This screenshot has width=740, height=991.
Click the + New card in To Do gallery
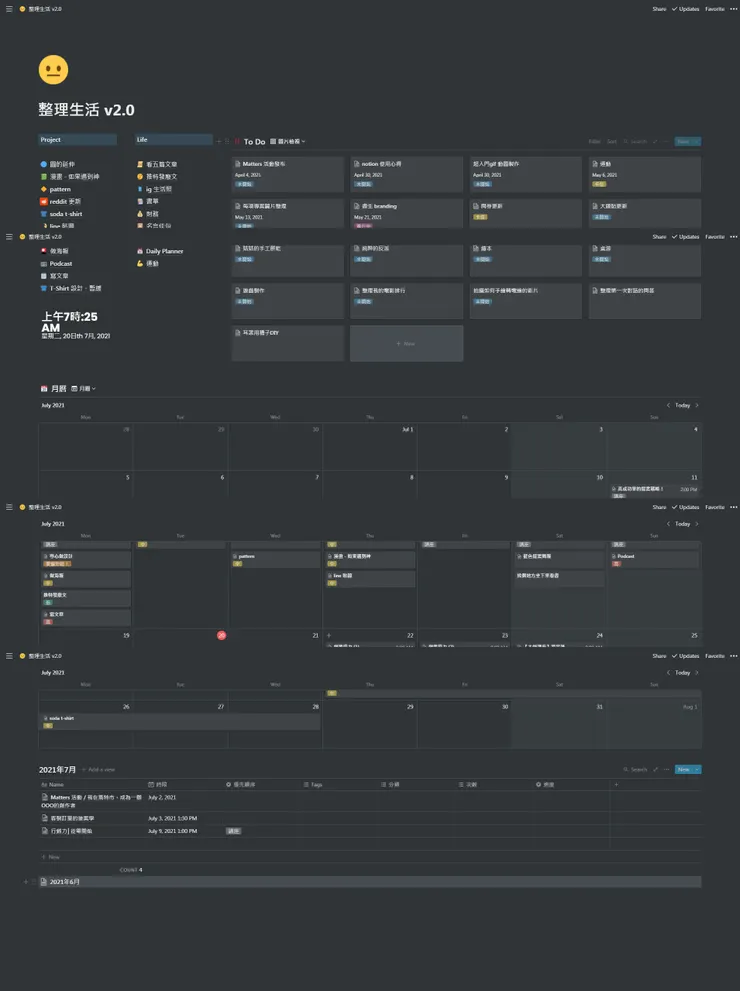tap(406, 343)
